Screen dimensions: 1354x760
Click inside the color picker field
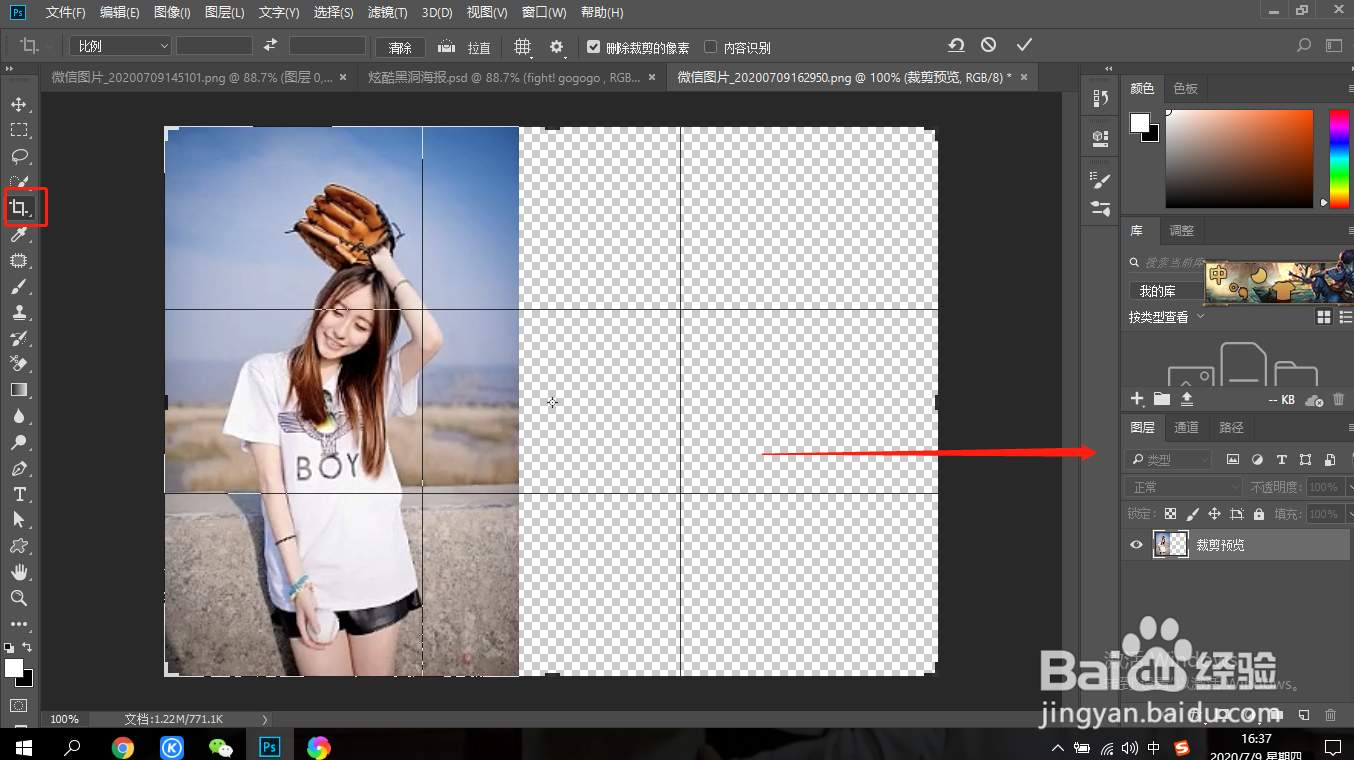1239,159
